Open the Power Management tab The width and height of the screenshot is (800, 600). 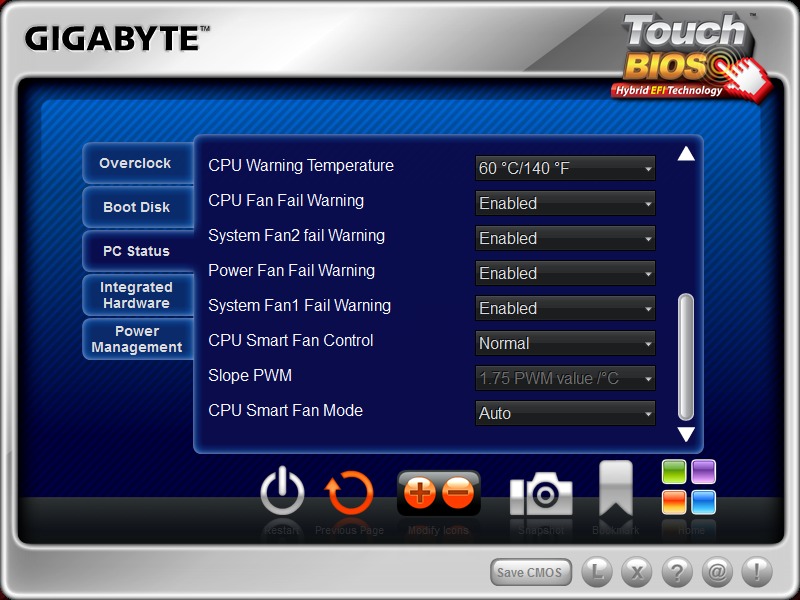pos(138,339)
